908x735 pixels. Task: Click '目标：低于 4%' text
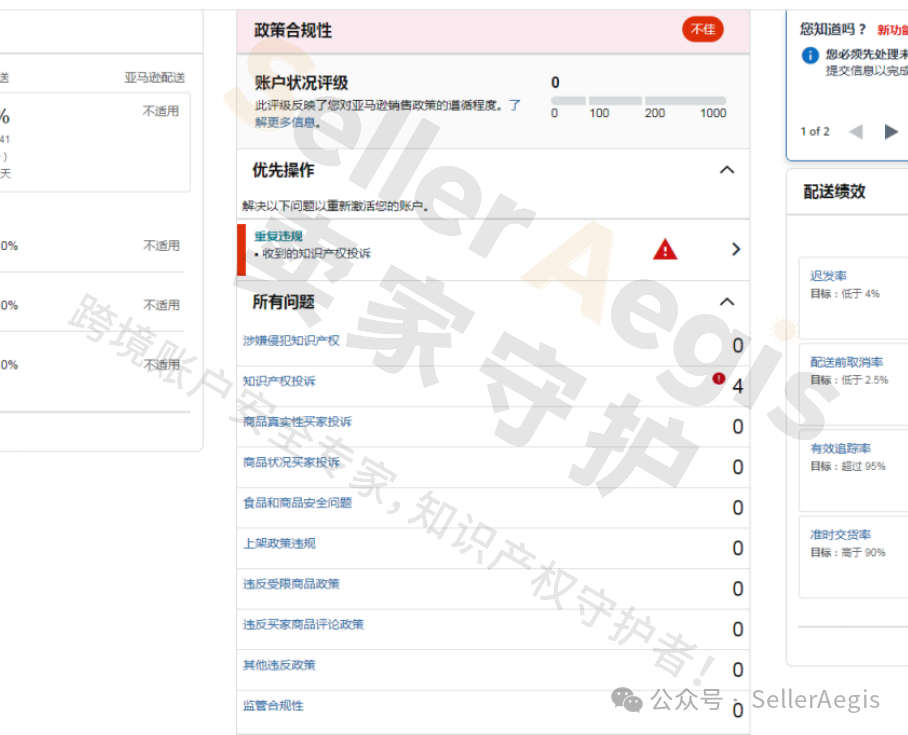coord(845,294)
